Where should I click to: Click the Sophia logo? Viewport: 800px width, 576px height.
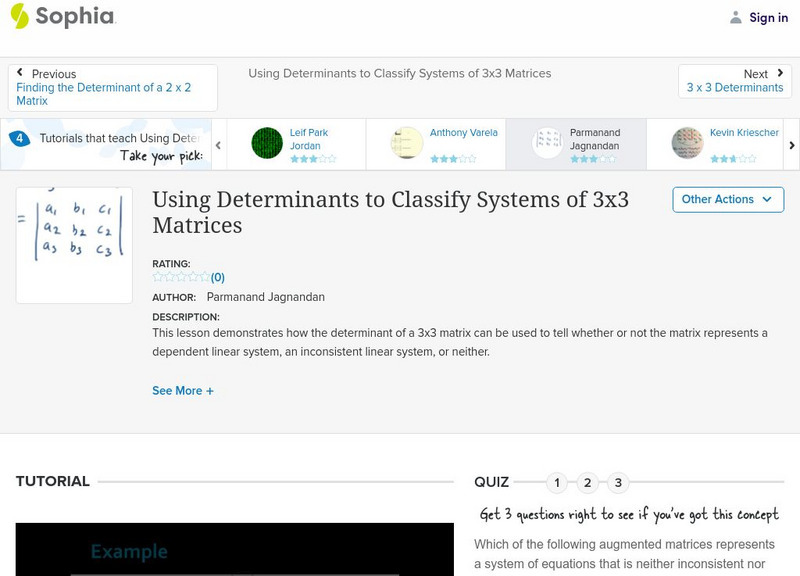(x=63, y=16)
